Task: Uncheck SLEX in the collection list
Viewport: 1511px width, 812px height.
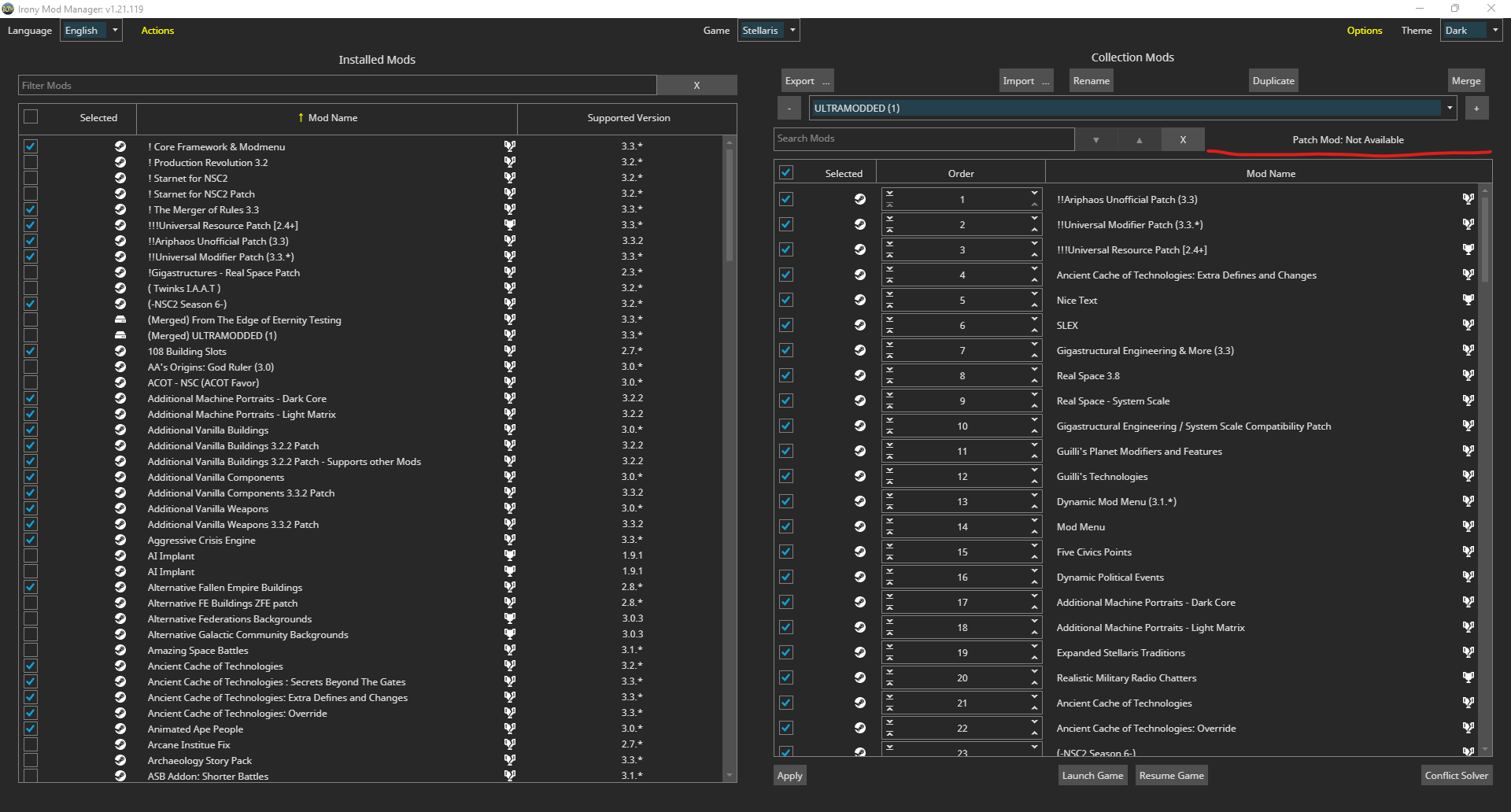Action: (x=786, y=325)
